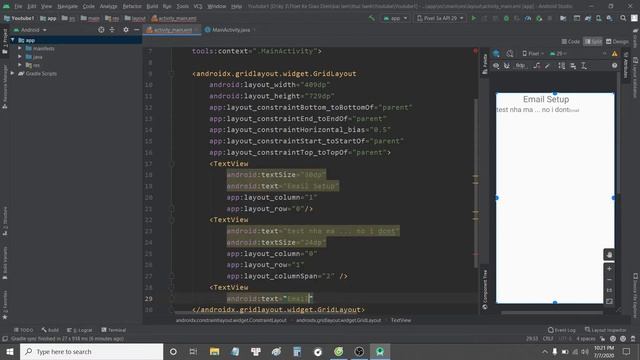
Task: Click the infer constraints wand icon
Action: [547, 66]
